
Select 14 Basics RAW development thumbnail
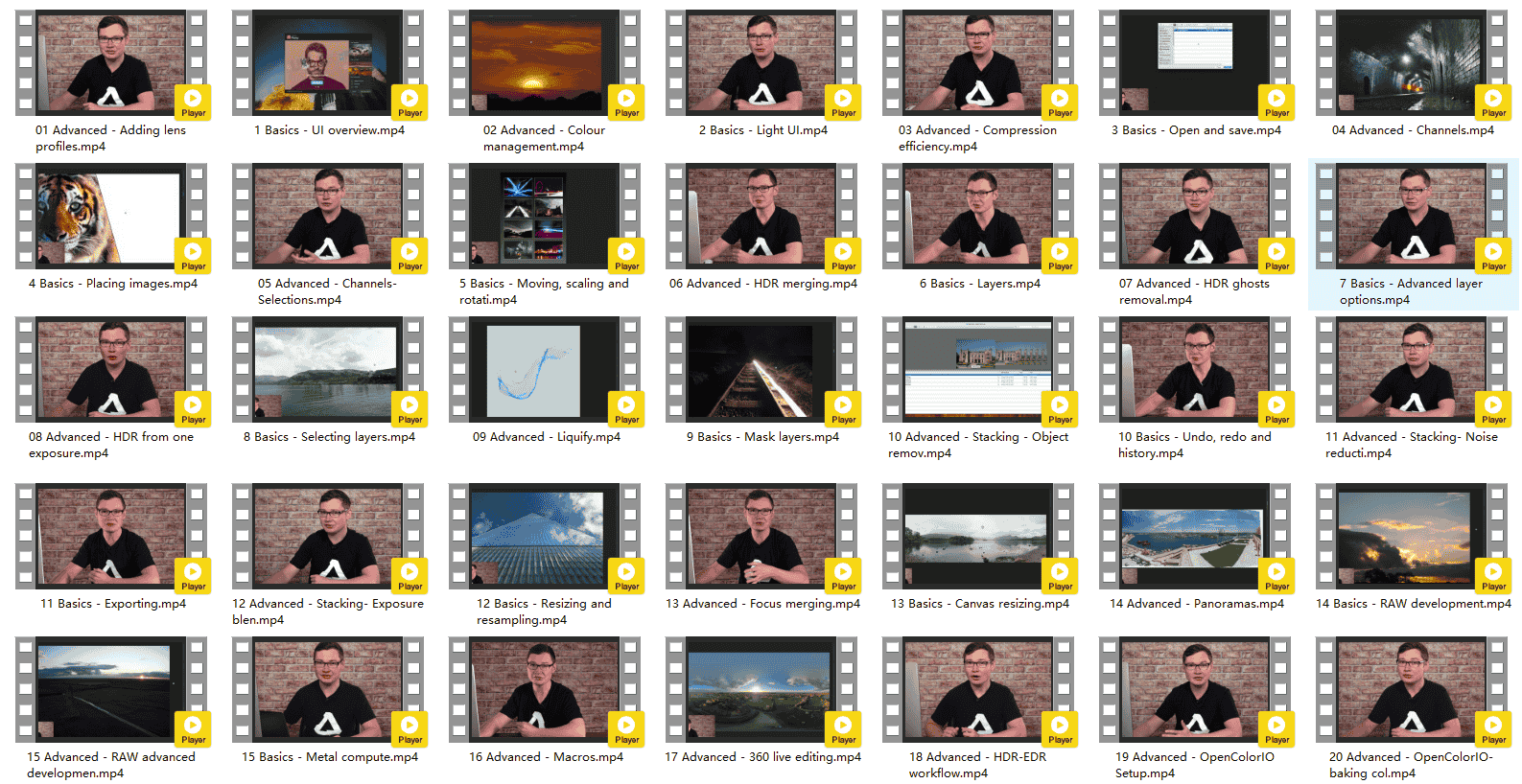coord(1412,537)
